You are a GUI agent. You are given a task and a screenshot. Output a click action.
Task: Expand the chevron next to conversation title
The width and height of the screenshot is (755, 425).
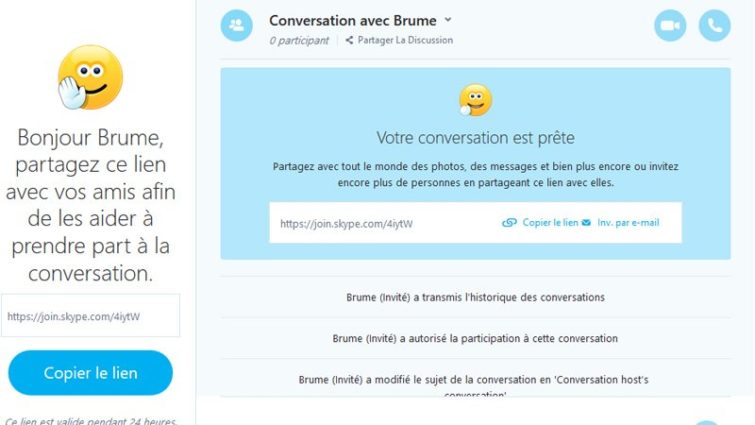tap(448, 20)
